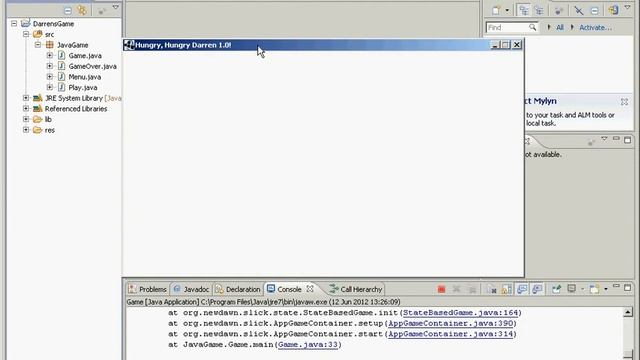Select Menu.java in Package Explorer
The width and height of the screenshot is (640, 360).
84,77
